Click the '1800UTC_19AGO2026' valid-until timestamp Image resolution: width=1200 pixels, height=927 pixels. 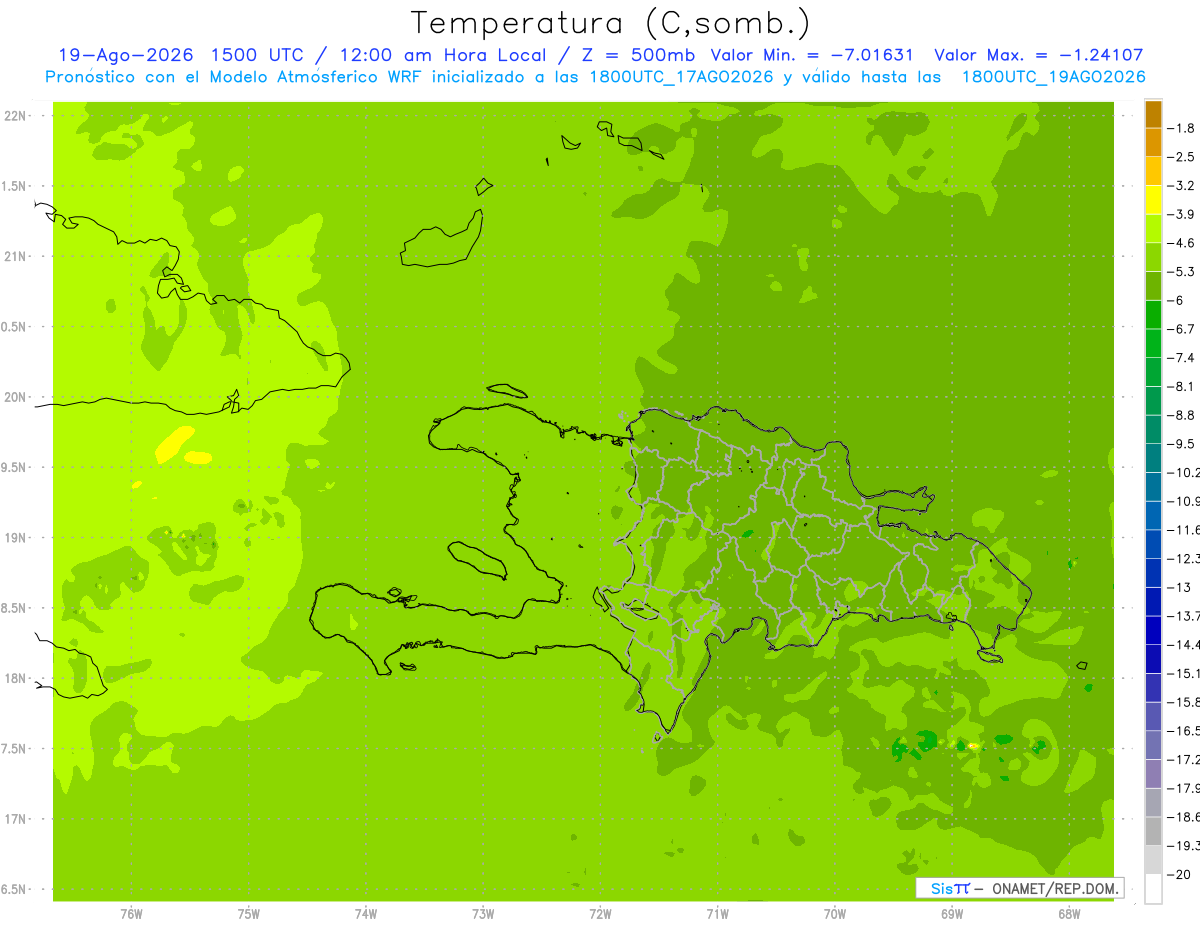click(x=1053, y=77)
